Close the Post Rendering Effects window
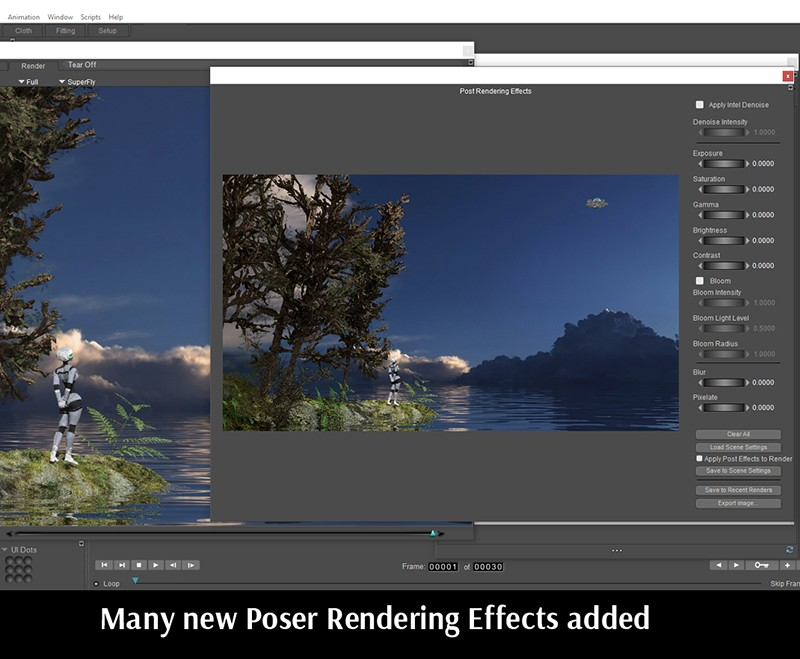Image resolution: width=800 pixels, height=659 pixels. click(x=788, y=75)
